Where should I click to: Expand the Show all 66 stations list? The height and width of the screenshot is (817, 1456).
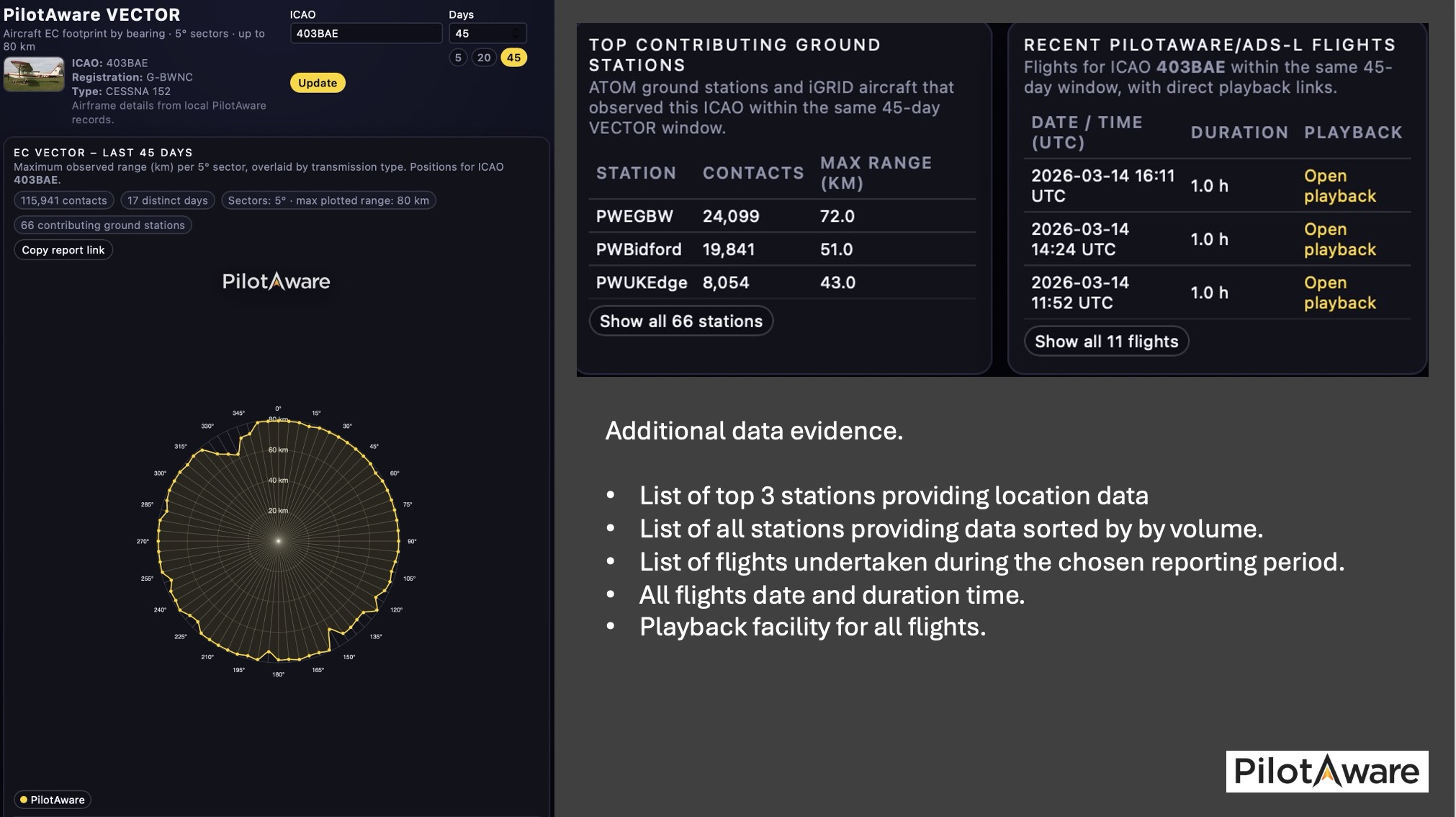tap(680, 321)
